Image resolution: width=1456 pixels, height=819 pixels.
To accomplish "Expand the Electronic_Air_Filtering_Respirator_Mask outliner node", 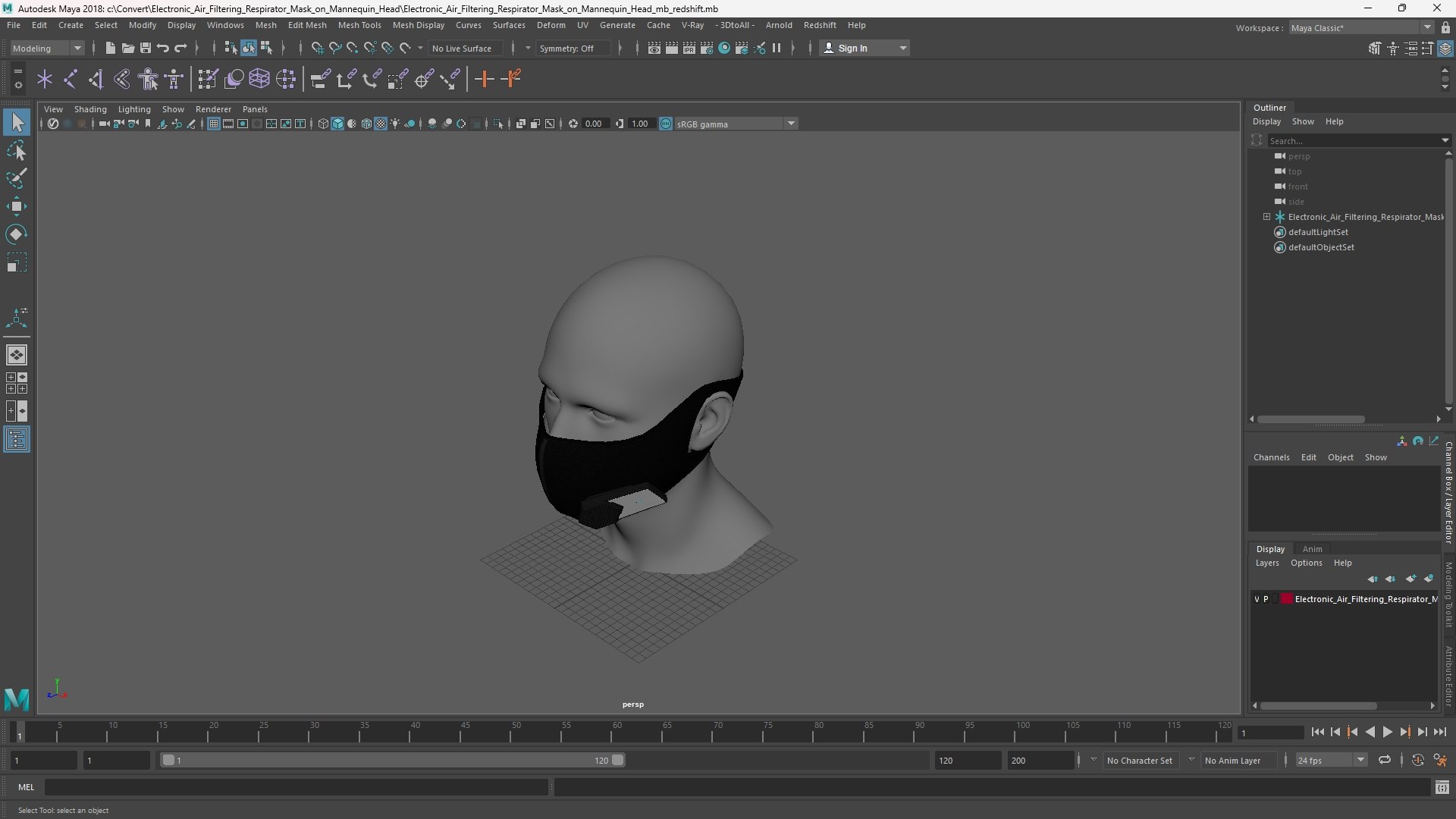I will (1266, 217).
